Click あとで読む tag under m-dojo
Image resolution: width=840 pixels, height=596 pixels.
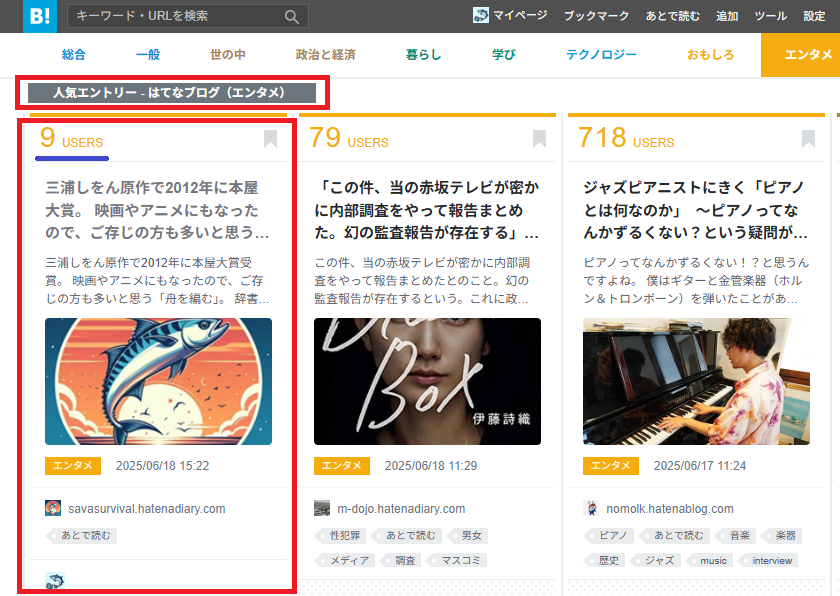click(407, 535)
